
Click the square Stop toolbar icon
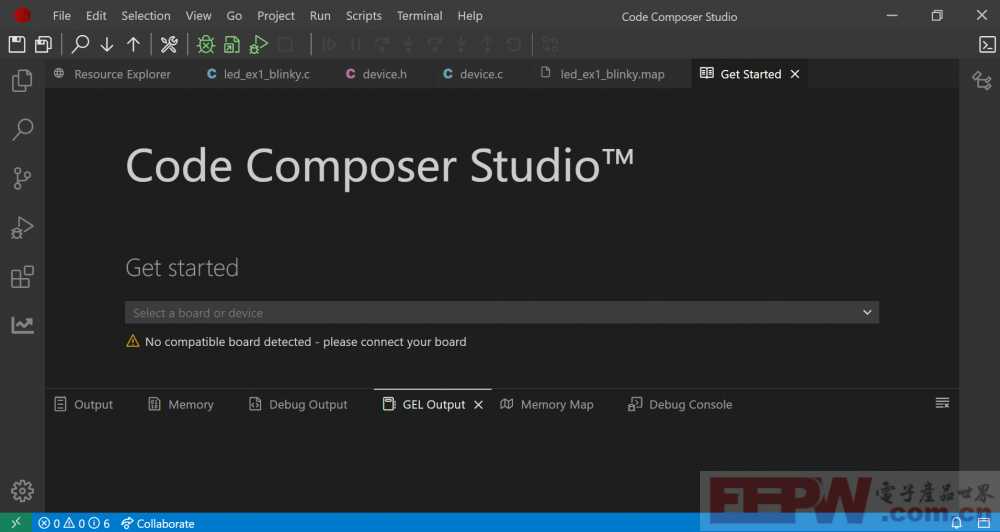click(x=285, y=44)
